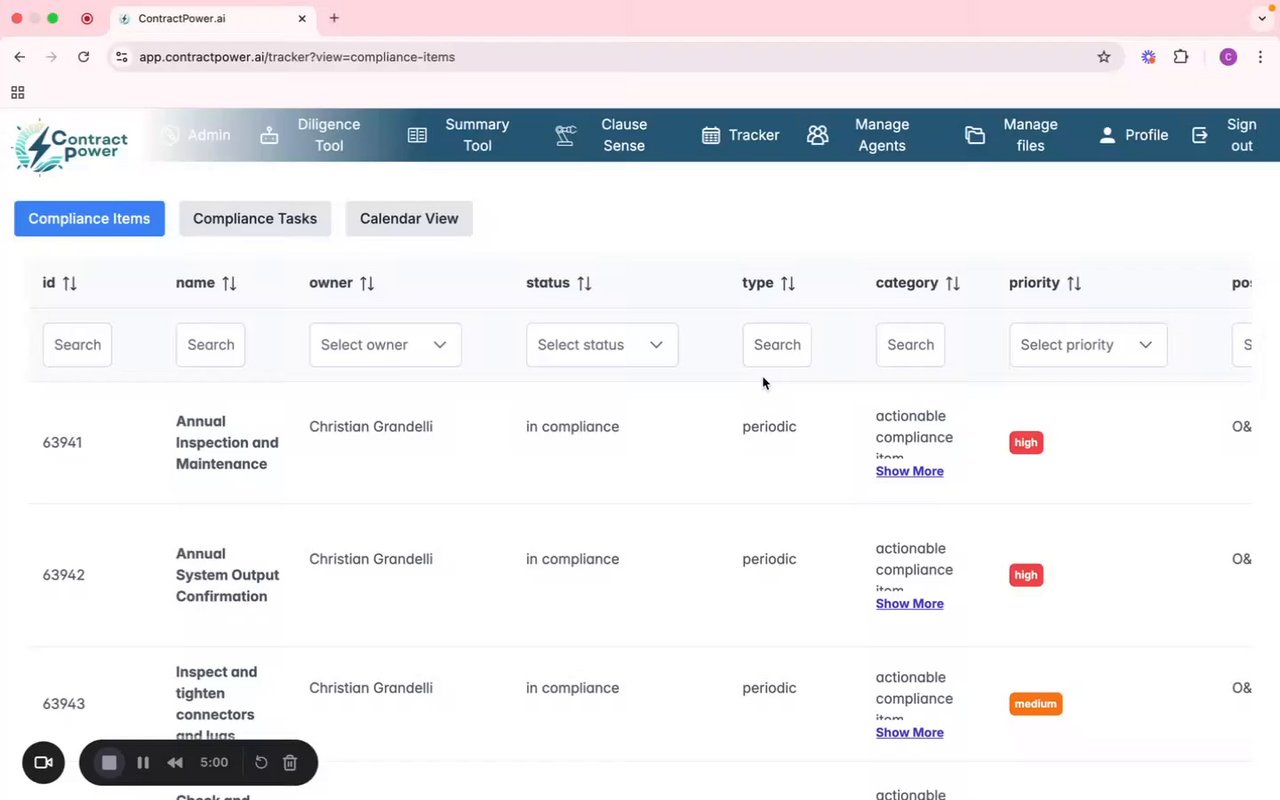Focus the type search field
This screenshot has height=800, width=1280.
tap(777, 345)
